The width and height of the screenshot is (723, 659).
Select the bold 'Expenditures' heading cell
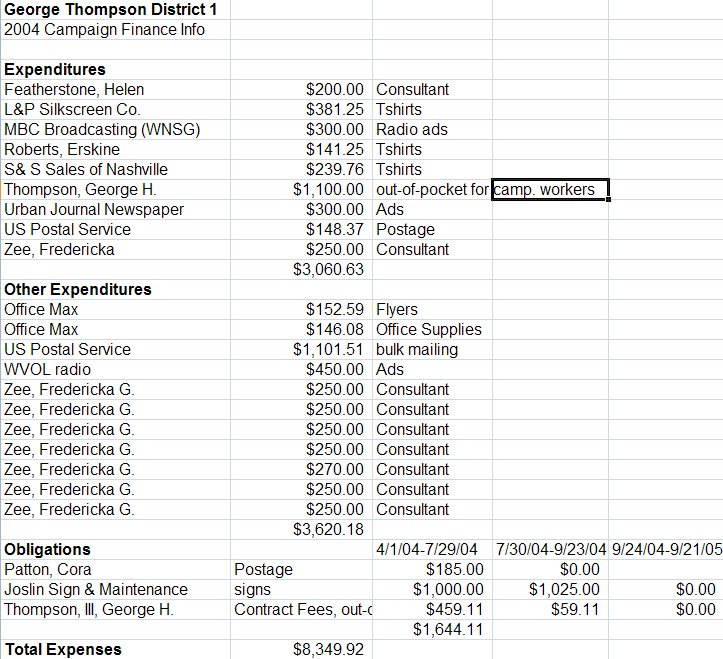tap(115, 69)
